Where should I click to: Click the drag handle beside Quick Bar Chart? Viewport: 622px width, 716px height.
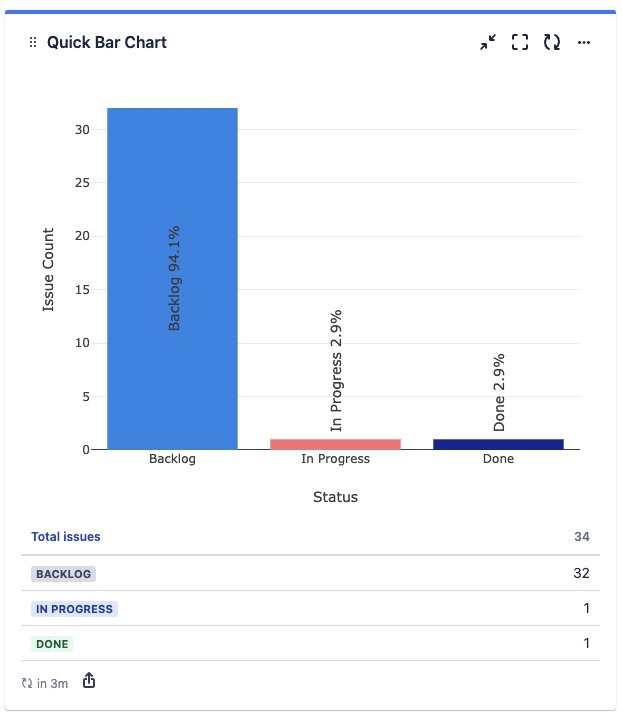pyautogui.click(x=33, y=43)
